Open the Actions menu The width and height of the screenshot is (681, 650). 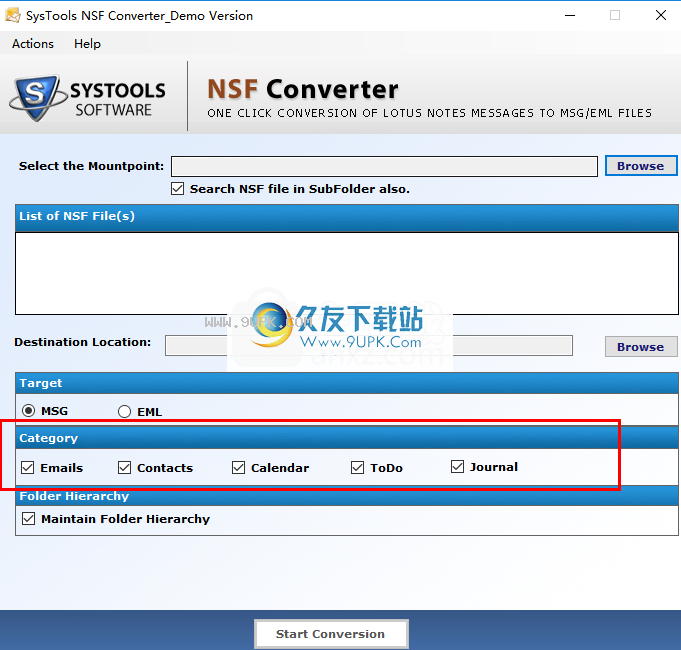click(33, 44)
